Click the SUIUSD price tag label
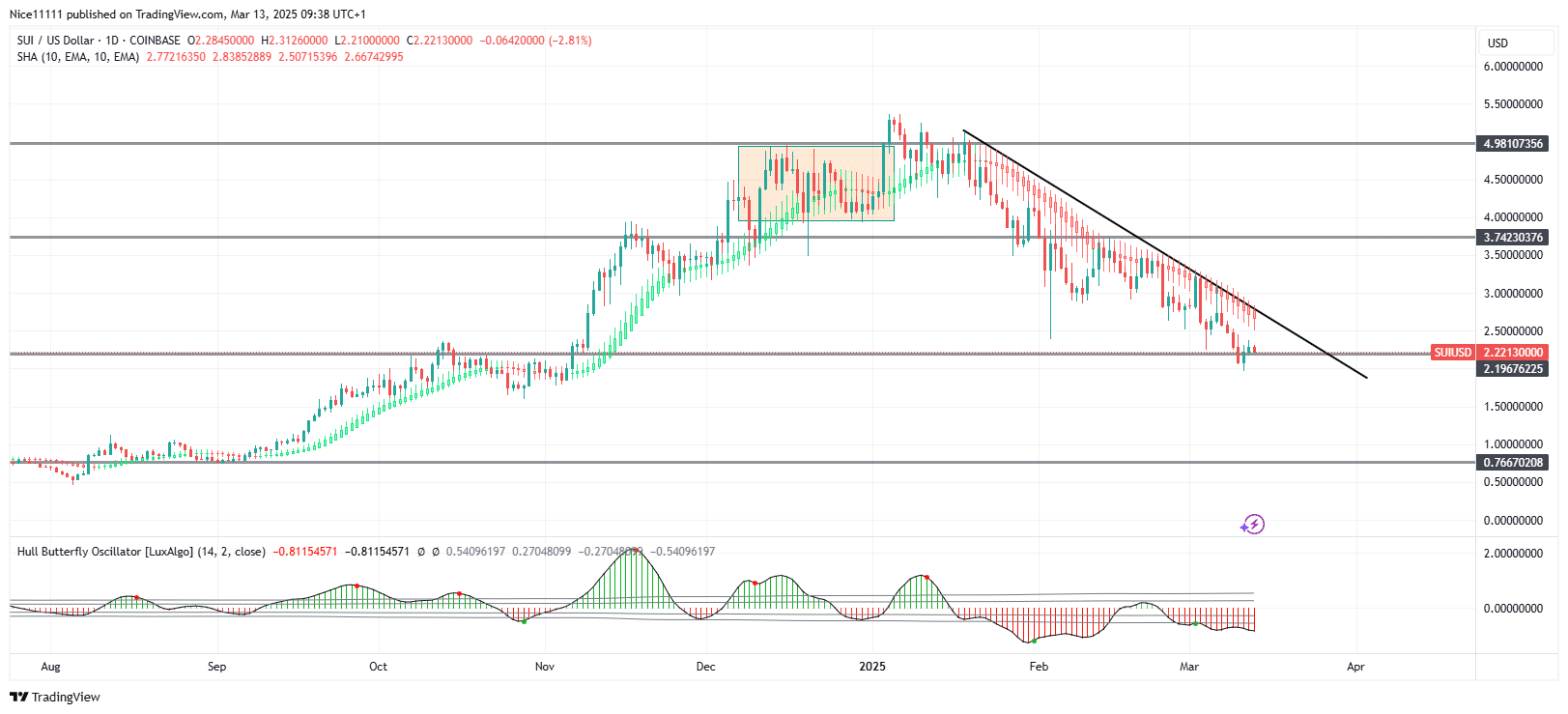1568x714 pixels. coord(1452,353)
